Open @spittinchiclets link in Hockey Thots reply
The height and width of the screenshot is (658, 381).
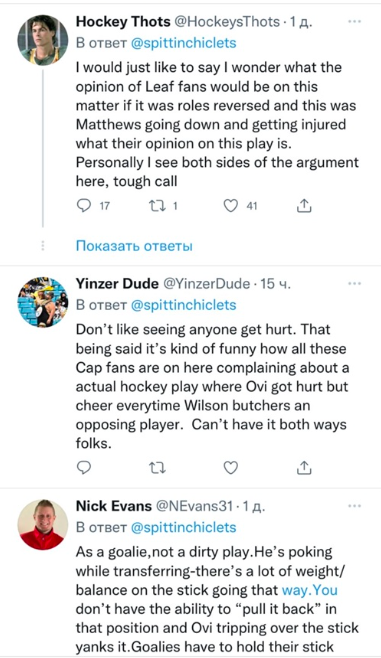tap(184, 43)
